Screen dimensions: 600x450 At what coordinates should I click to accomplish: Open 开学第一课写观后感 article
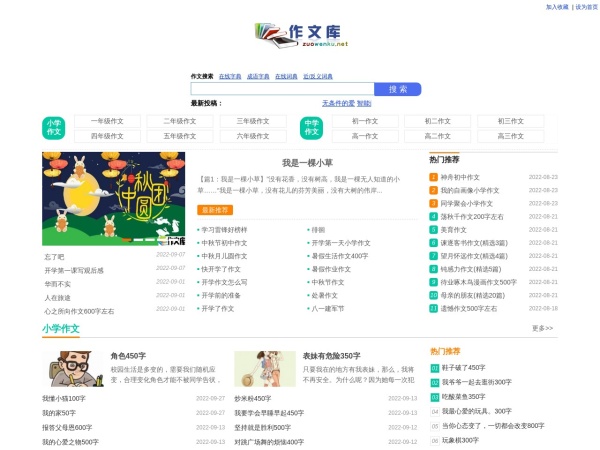pyautogui.click(x=74, y=271)
